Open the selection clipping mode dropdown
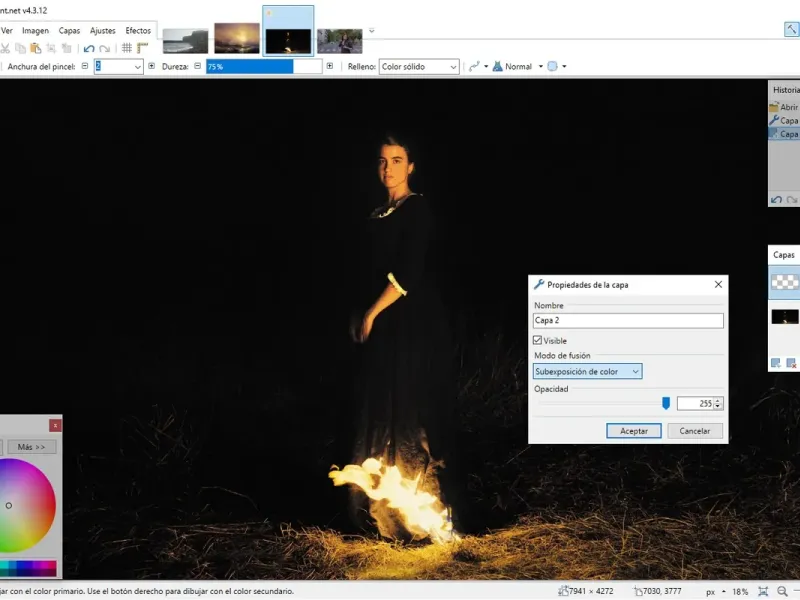 pyautogui.click(x=557, y=66)
